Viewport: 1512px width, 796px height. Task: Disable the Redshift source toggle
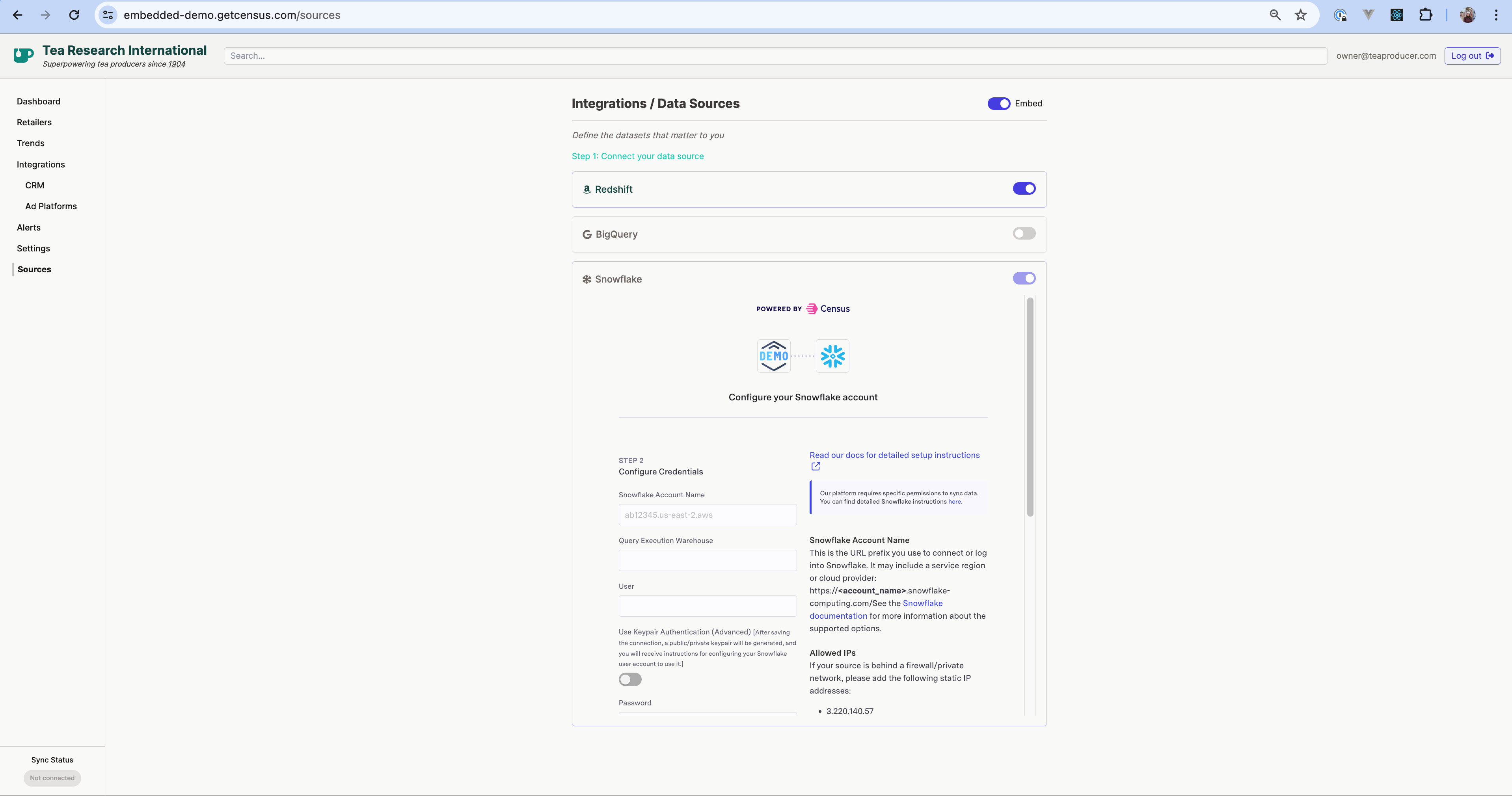[1024, 188]
